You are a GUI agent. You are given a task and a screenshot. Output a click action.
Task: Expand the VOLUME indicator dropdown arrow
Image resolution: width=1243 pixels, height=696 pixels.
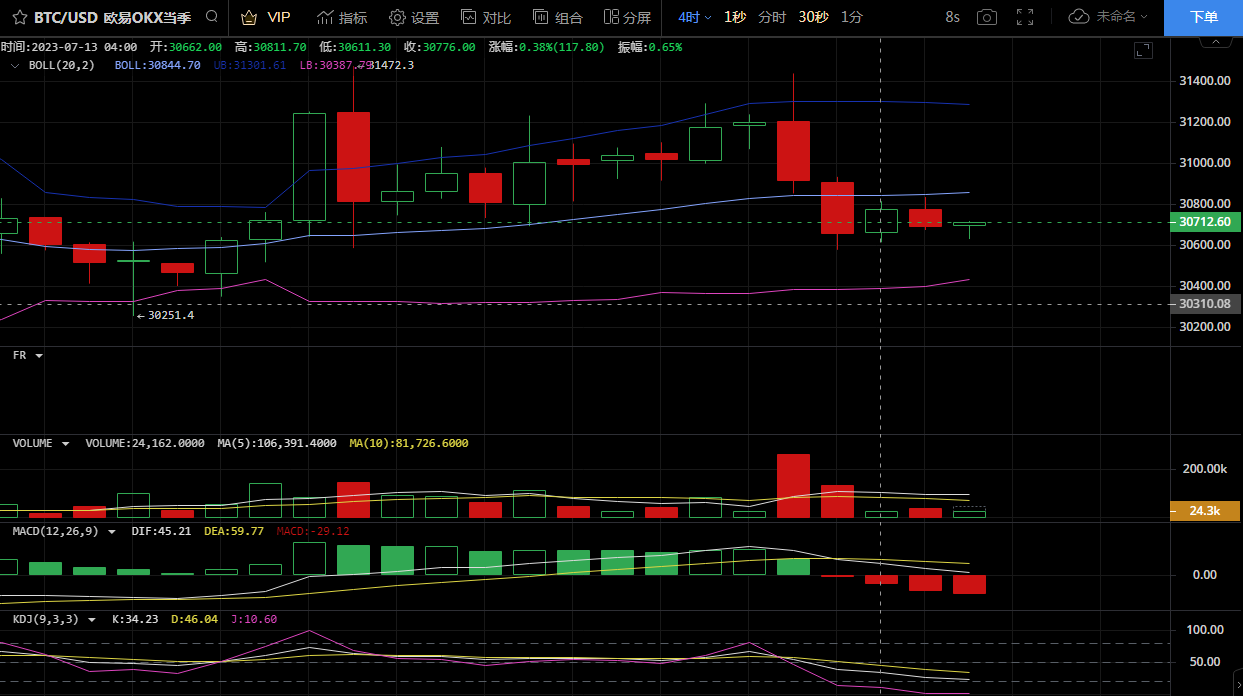pos(66,443)
